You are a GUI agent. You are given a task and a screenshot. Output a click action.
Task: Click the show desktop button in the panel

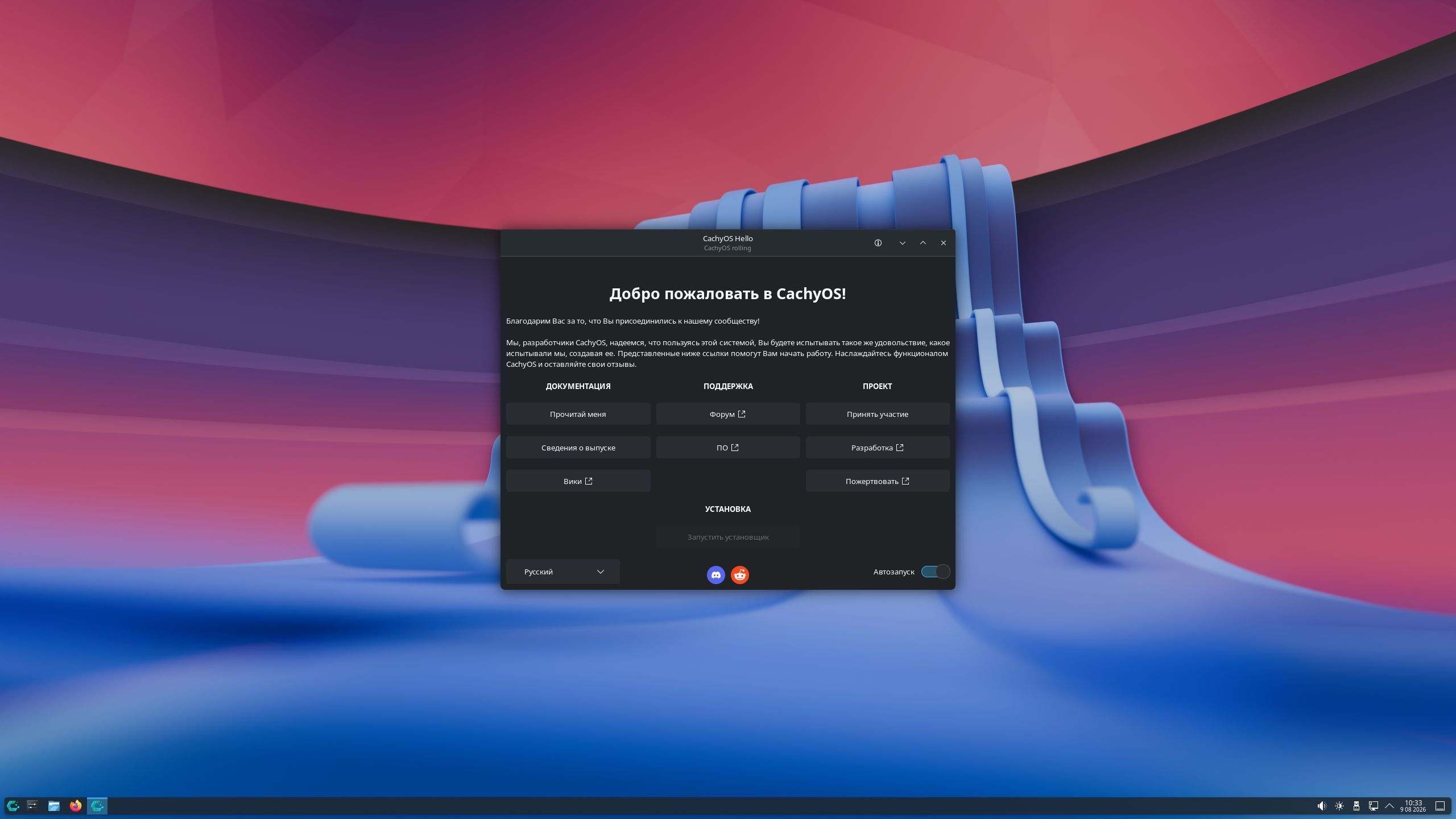[1440, 806]
